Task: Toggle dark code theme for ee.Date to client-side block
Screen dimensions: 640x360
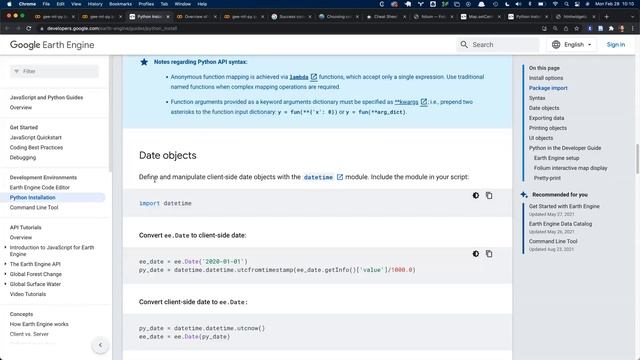Action: 476,254
